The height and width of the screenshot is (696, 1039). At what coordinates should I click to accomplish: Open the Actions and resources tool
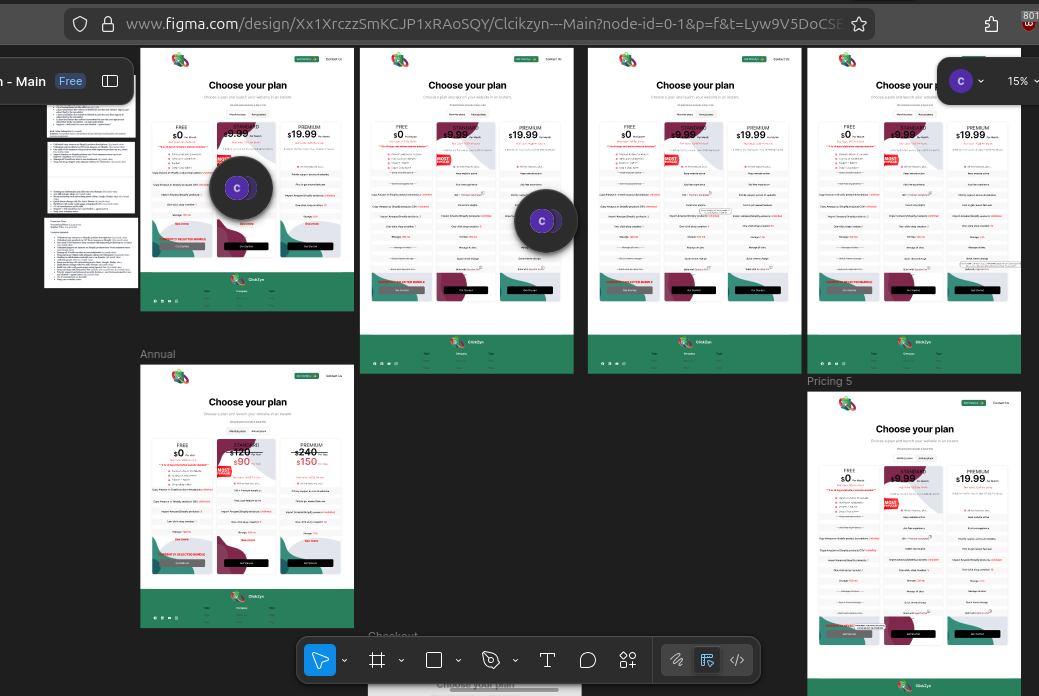pos(628,660)
